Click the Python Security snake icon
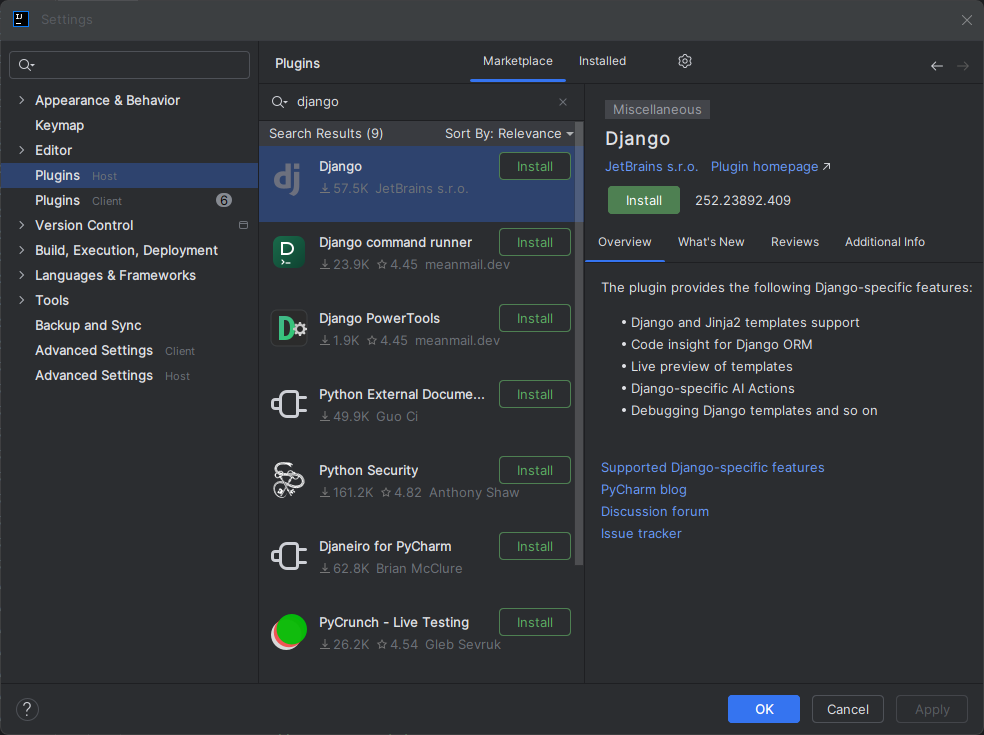 289,480
